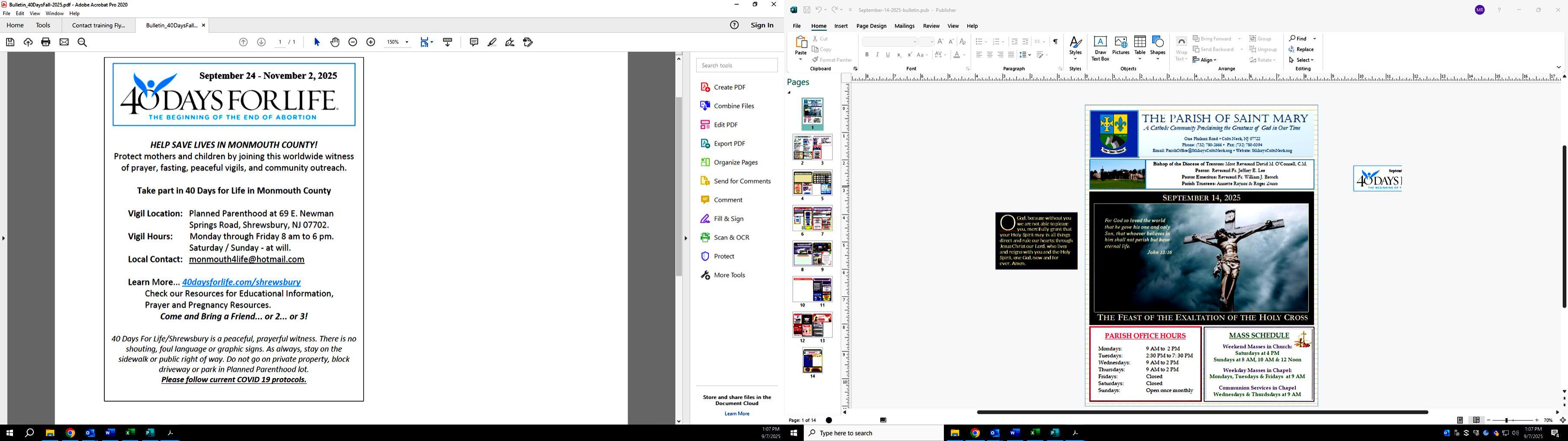Insert Pictures from the Publisher ribbon

(x=1120, y=45)
